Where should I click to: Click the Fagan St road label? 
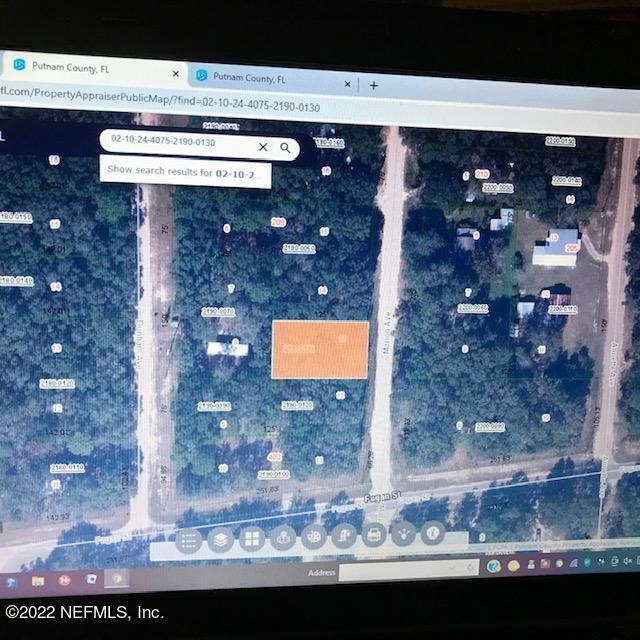click(382, 498)
